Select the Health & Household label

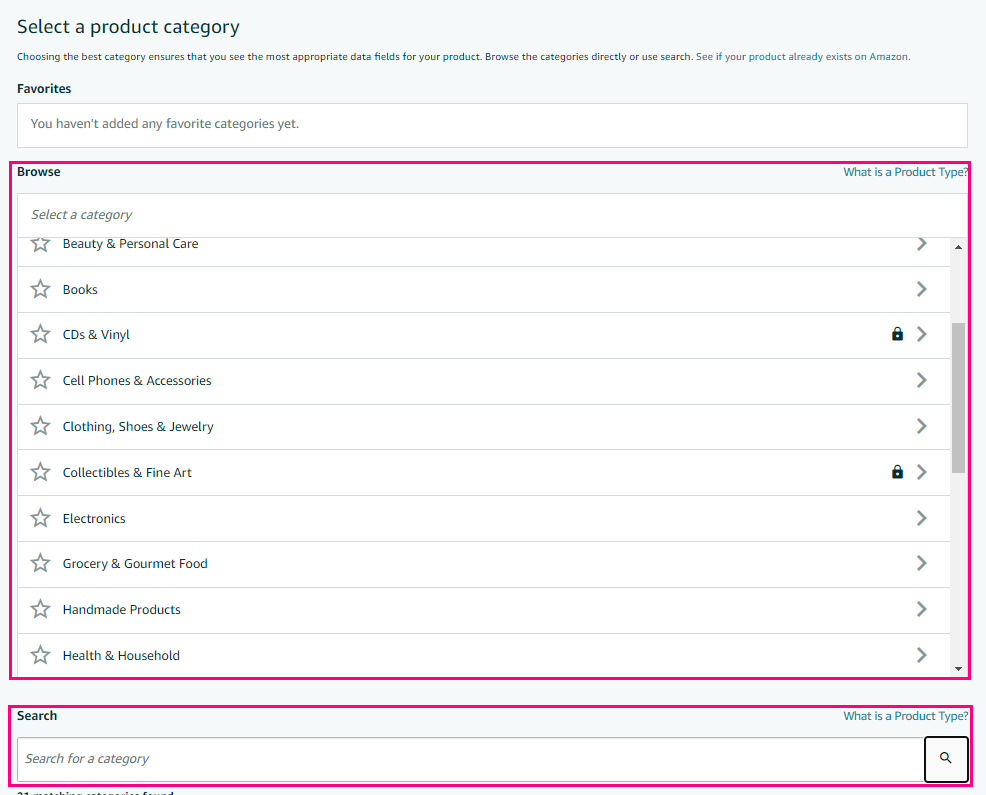pyautogui.click(x=121, y=655)
